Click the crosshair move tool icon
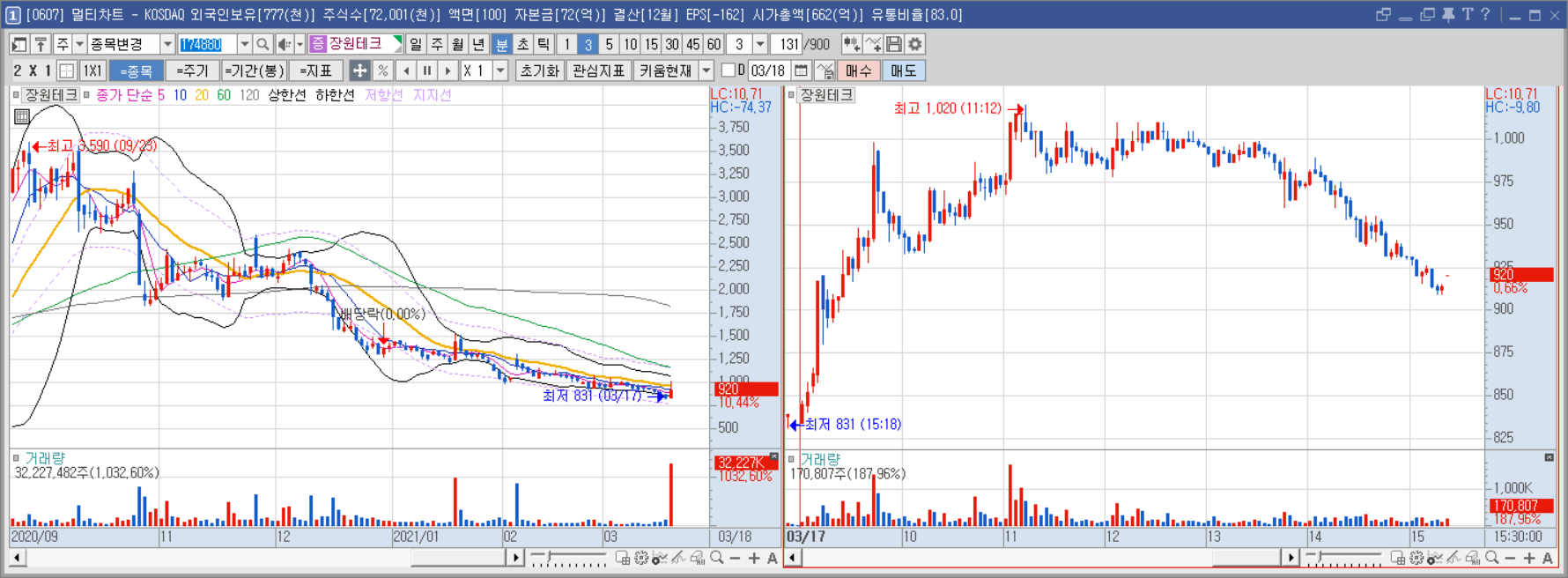The height and width of the screenshot is (578, 1568). pos(359,70)
